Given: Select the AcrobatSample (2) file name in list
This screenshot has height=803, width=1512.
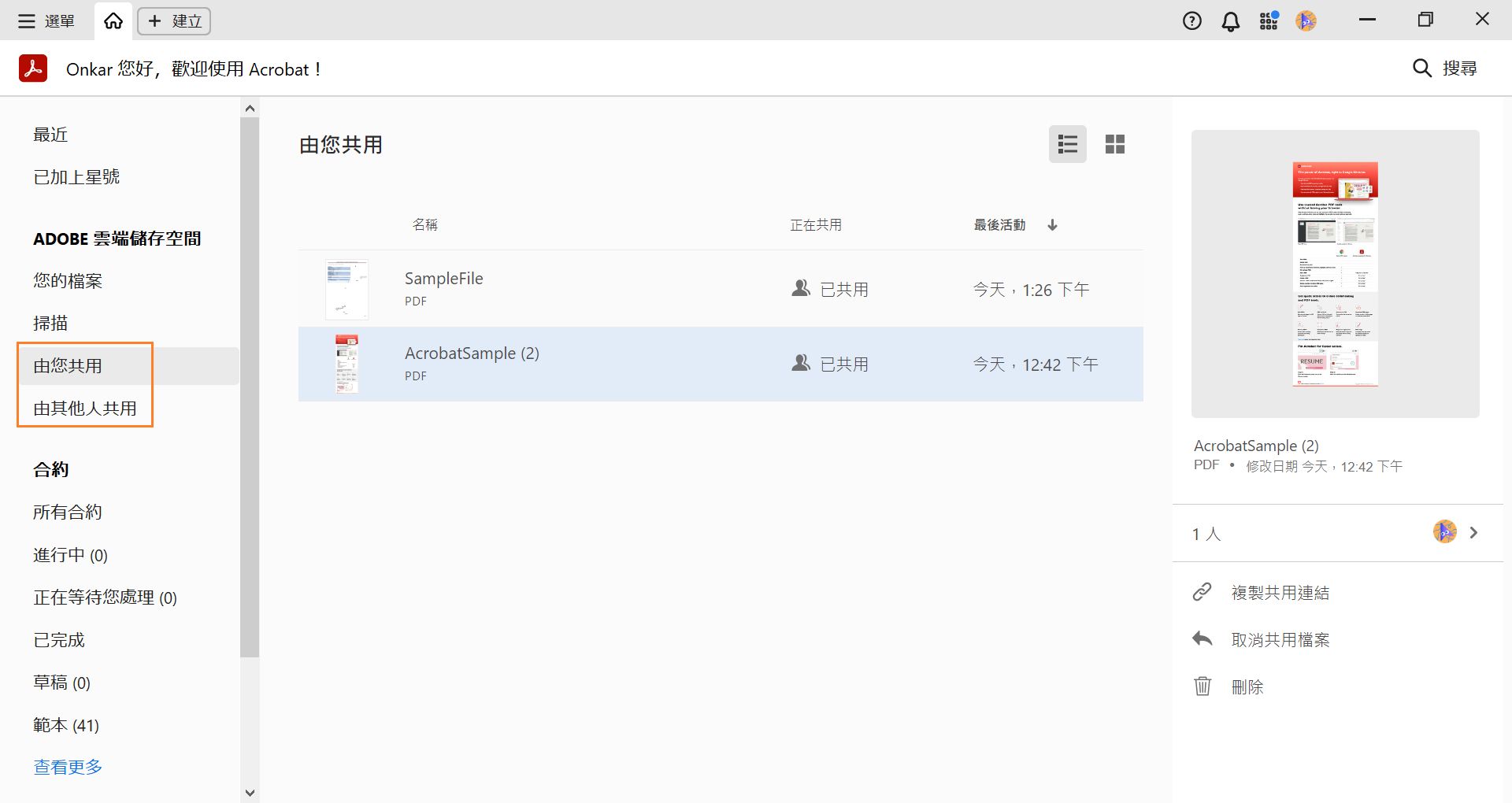Looking at the screenshot, I should (x=472, y=353).
